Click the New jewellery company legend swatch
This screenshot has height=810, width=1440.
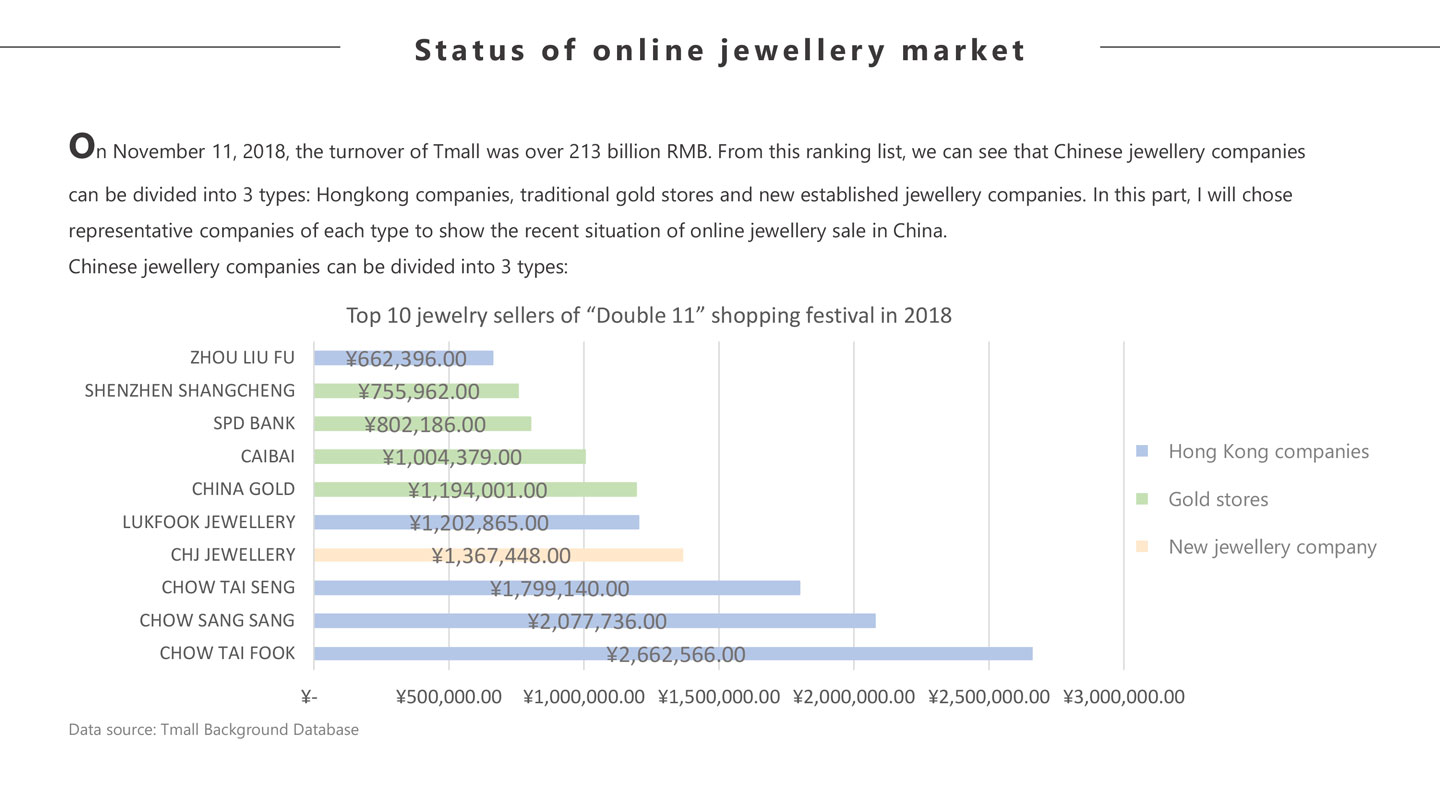1142,547
